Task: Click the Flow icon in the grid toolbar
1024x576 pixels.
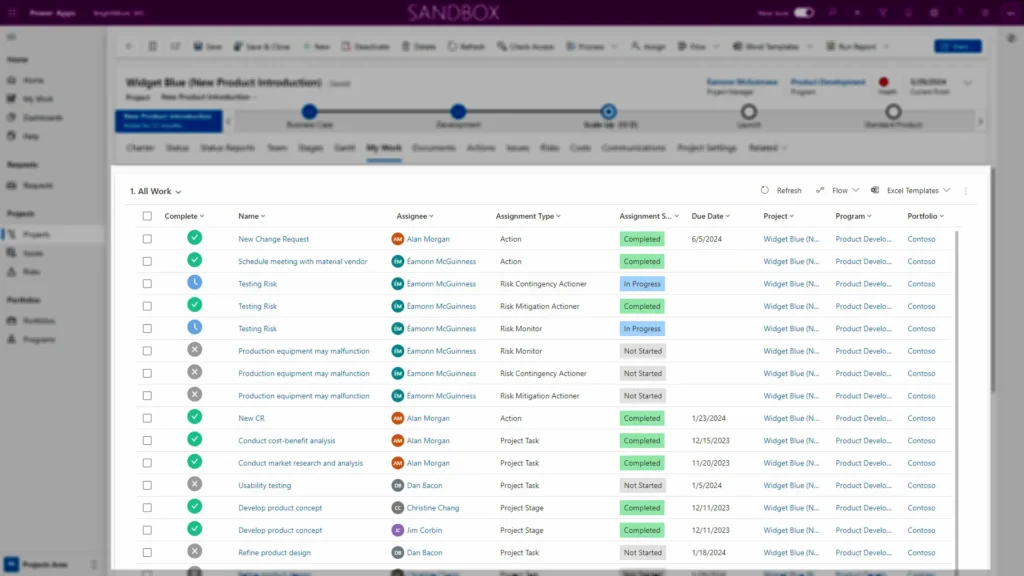Action: 820,190
